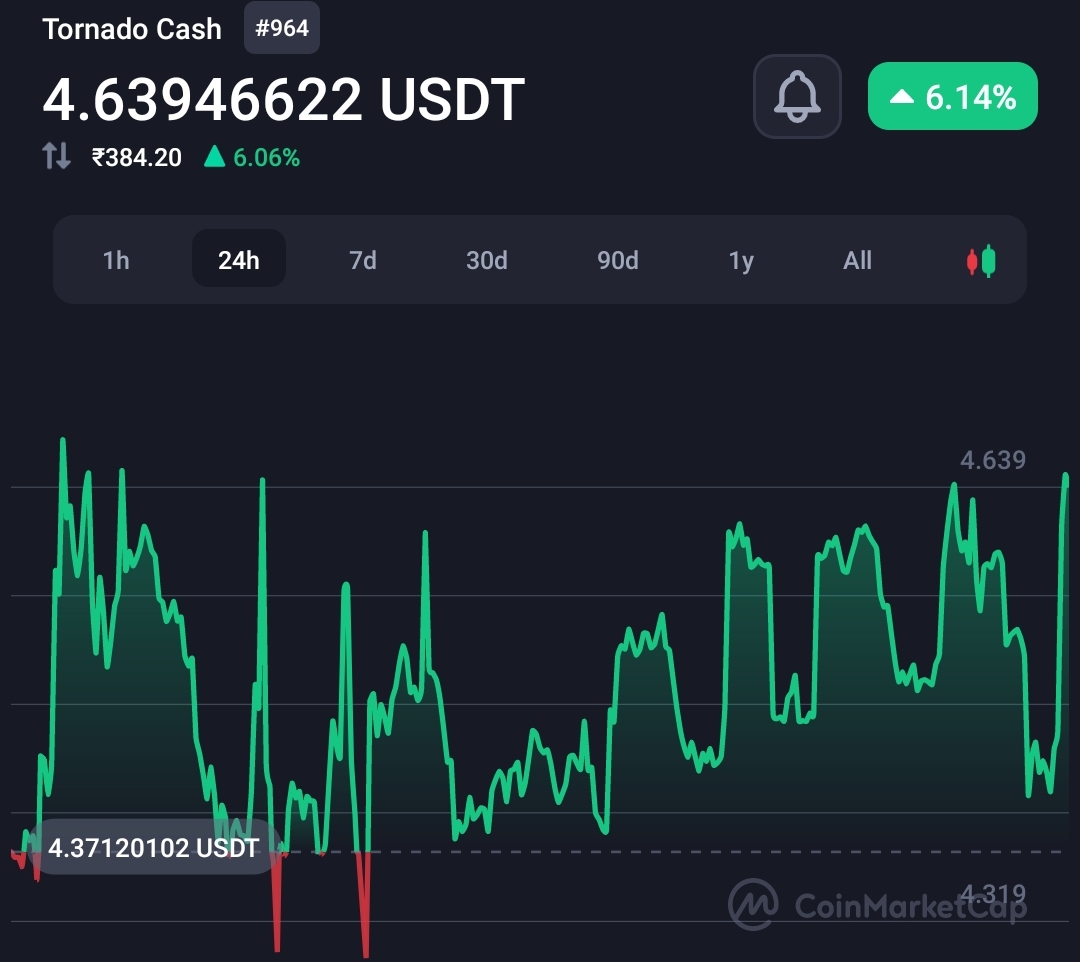Image resolution: width=1080 pixels, height=962 pixels.
Task: Select the 30d time range
Action: [x=486, y=260]
